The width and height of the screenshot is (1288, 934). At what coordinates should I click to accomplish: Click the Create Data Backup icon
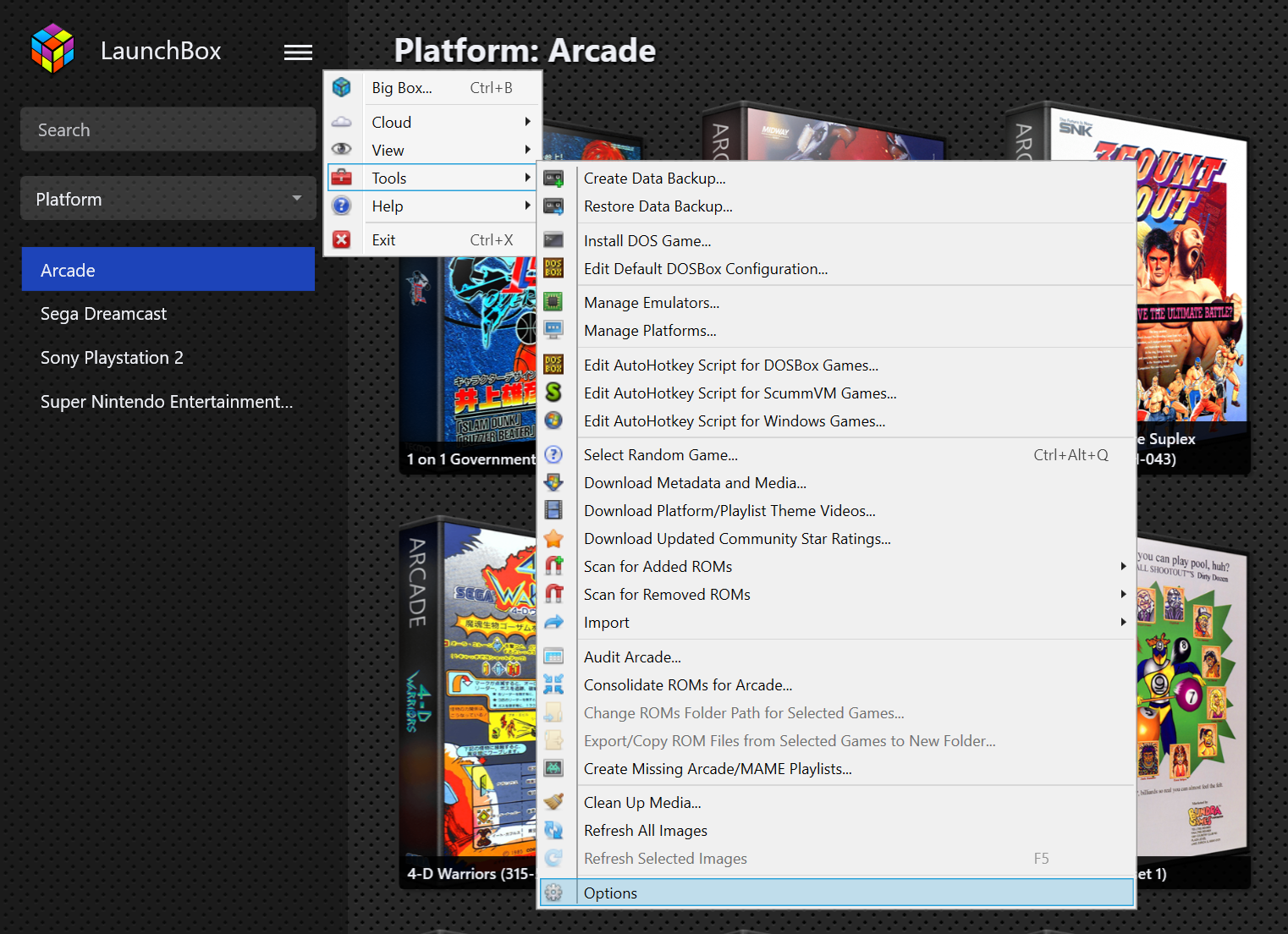(x=553, y=179)
